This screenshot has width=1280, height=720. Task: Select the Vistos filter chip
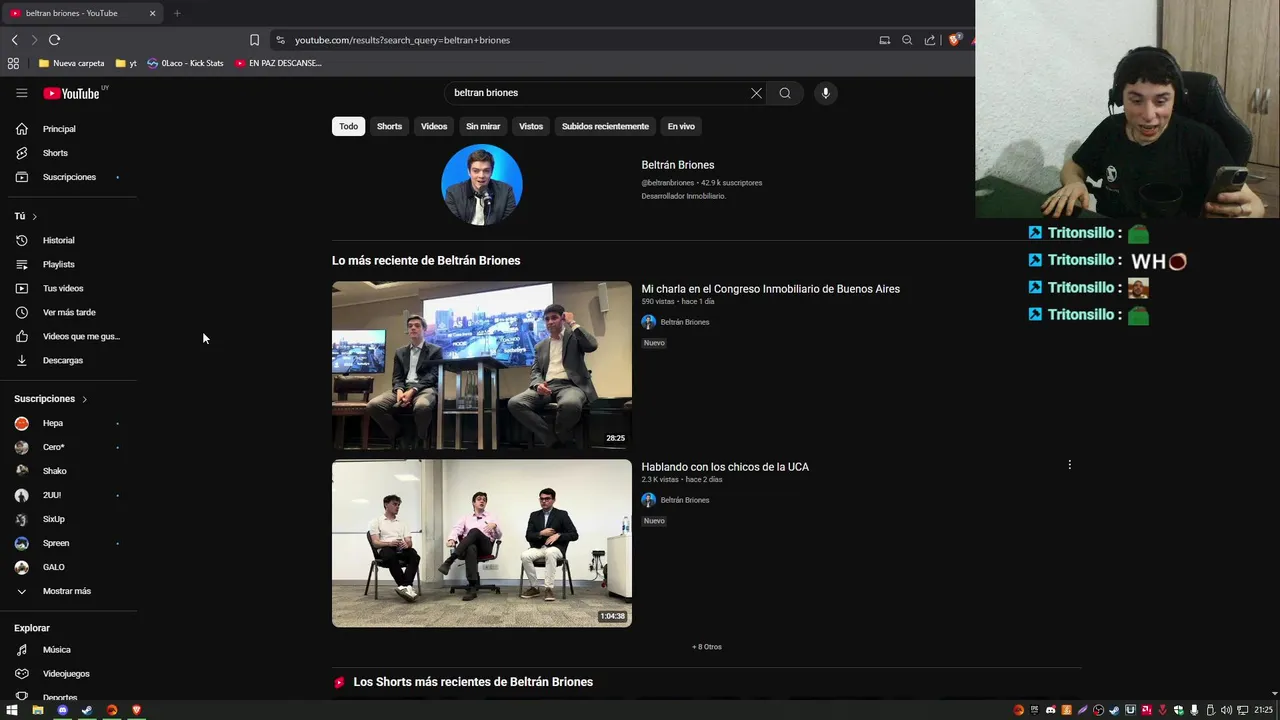[531, 126]
